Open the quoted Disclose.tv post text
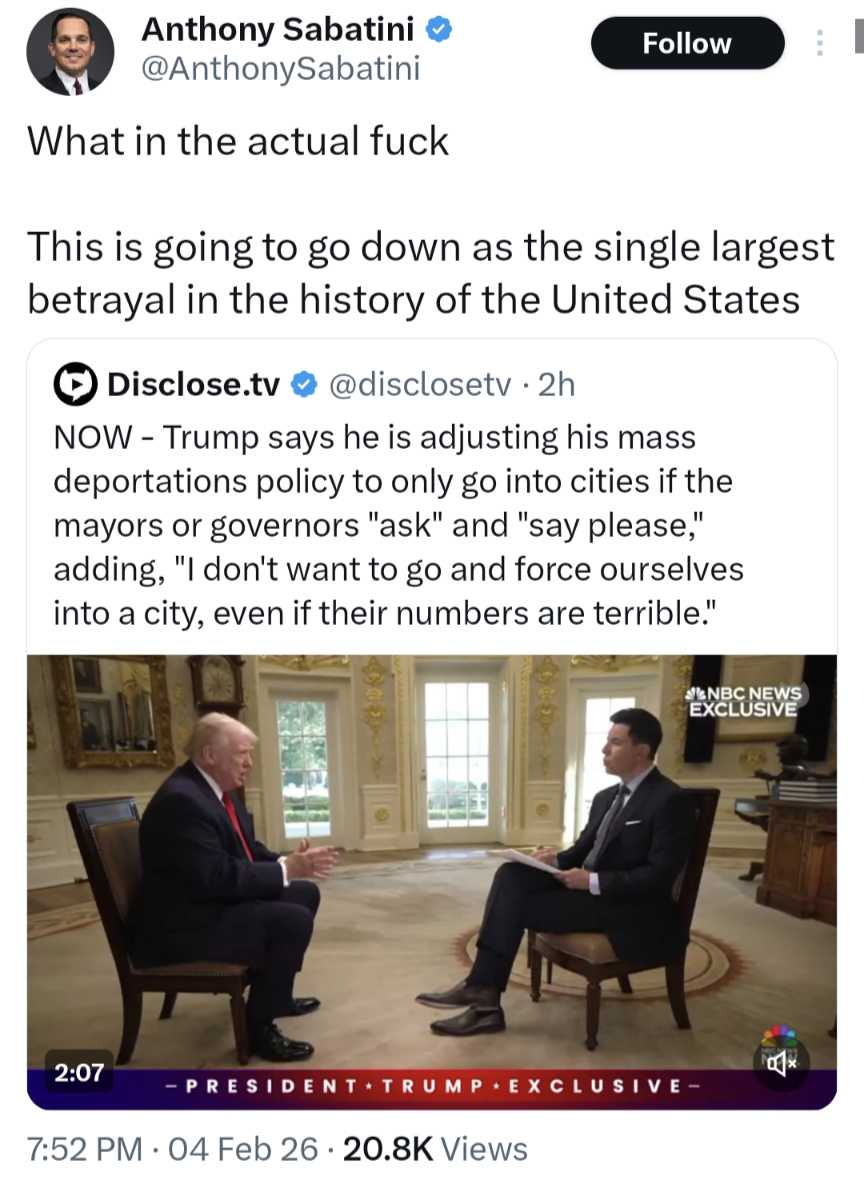This screenshot has width=864, height=1189. coord(398,525)
